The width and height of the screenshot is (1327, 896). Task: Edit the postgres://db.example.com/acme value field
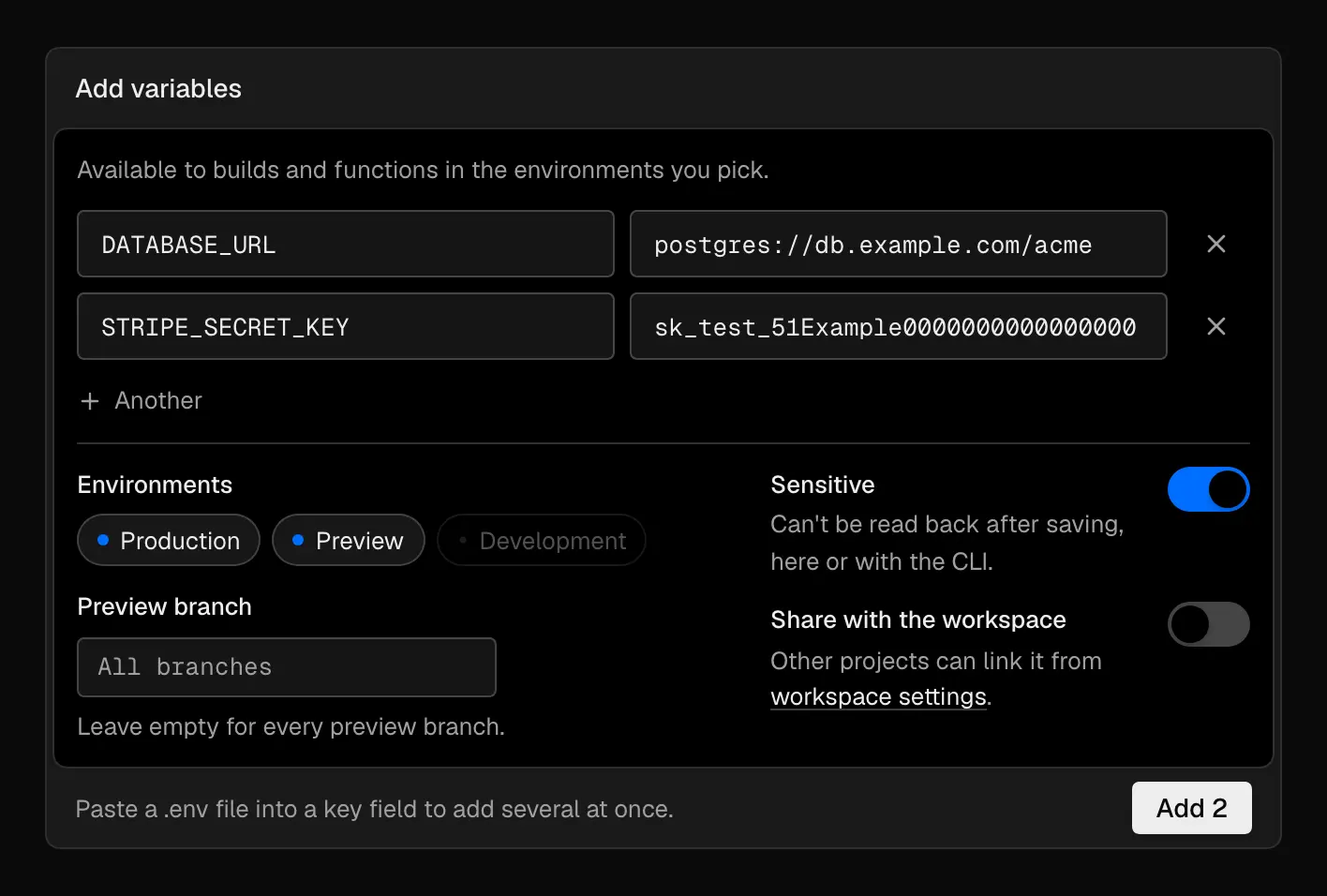pos(899,244)
